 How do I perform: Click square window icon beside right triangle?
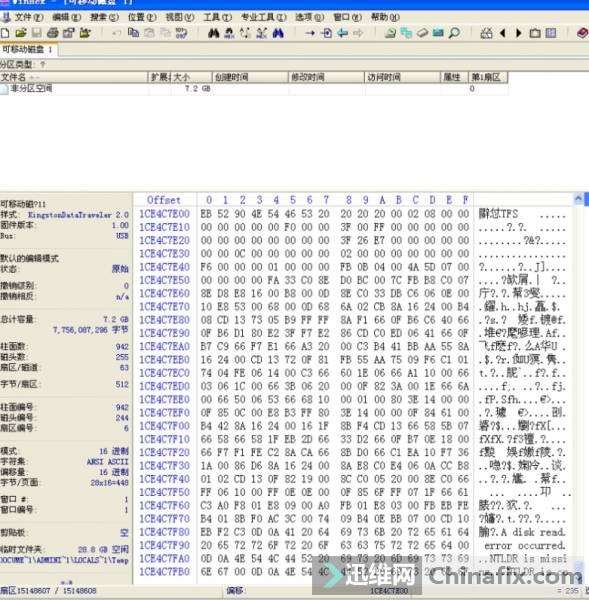click(x=535, y=33)
